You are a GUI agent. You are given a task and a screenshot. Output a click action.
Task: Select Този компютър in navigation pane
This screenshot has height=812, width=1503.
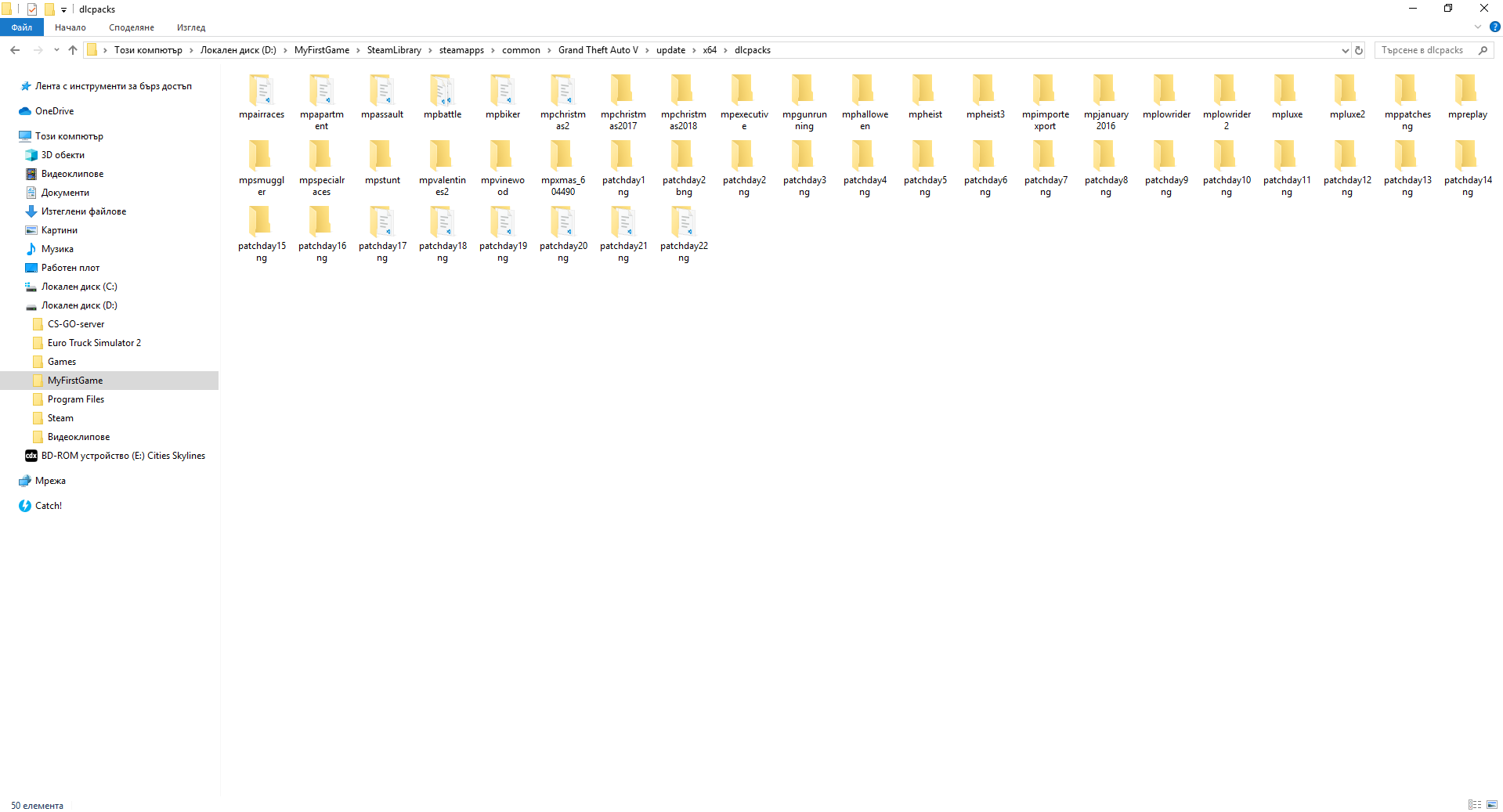click(x=69, y=136)
